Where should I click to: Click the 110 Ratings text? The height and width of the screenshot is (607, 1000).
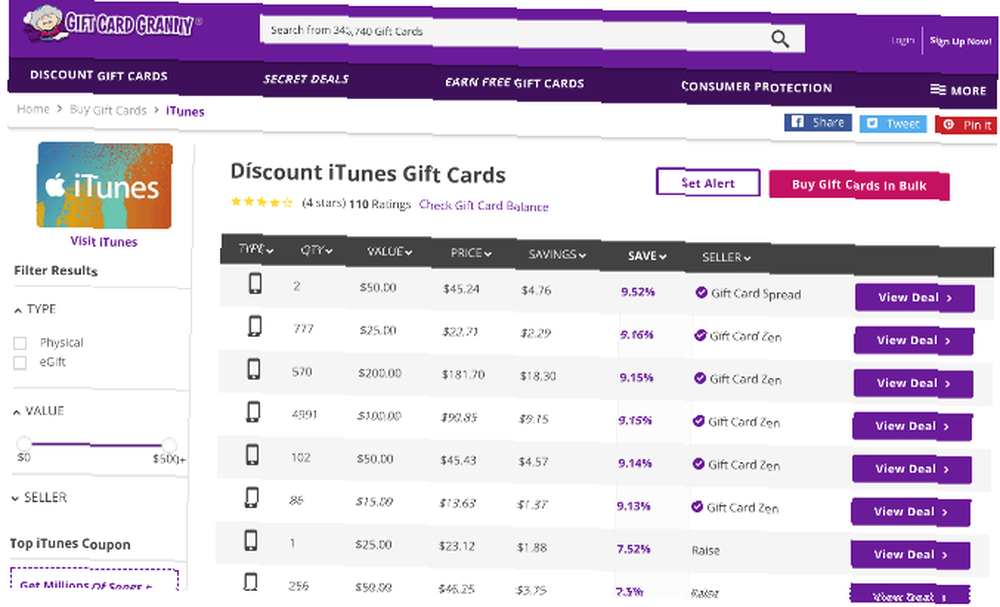pyautogui.click(x=379, y=204)
